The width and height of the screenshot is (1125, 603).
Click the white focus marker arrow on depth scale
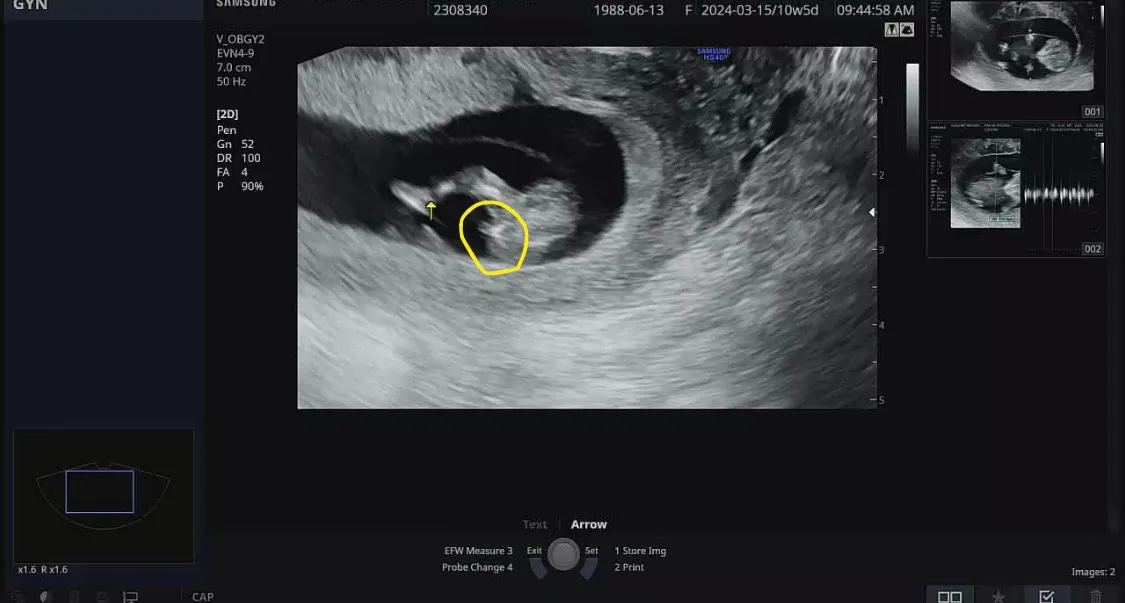pos(872,212)
